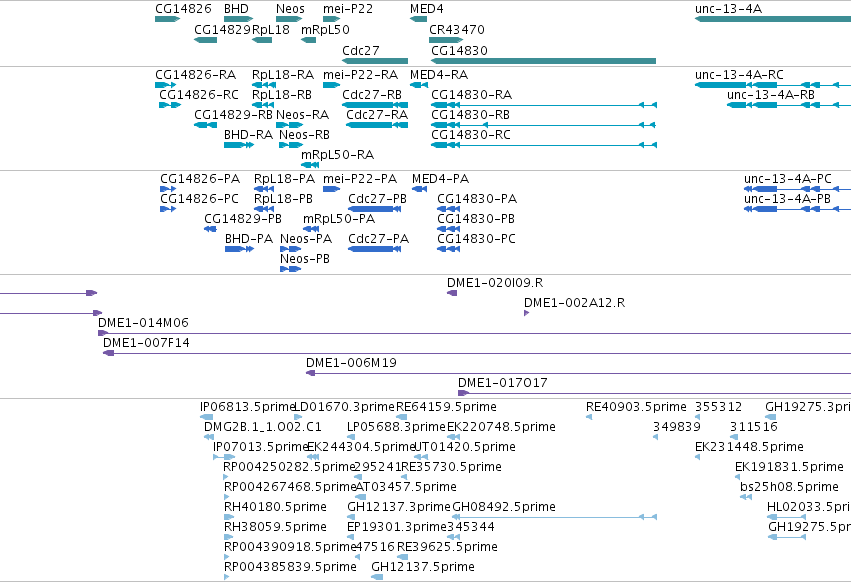Click protein mei-P22-PA
Viewport: 851px width, 582px height.
(x=332, y=189)
